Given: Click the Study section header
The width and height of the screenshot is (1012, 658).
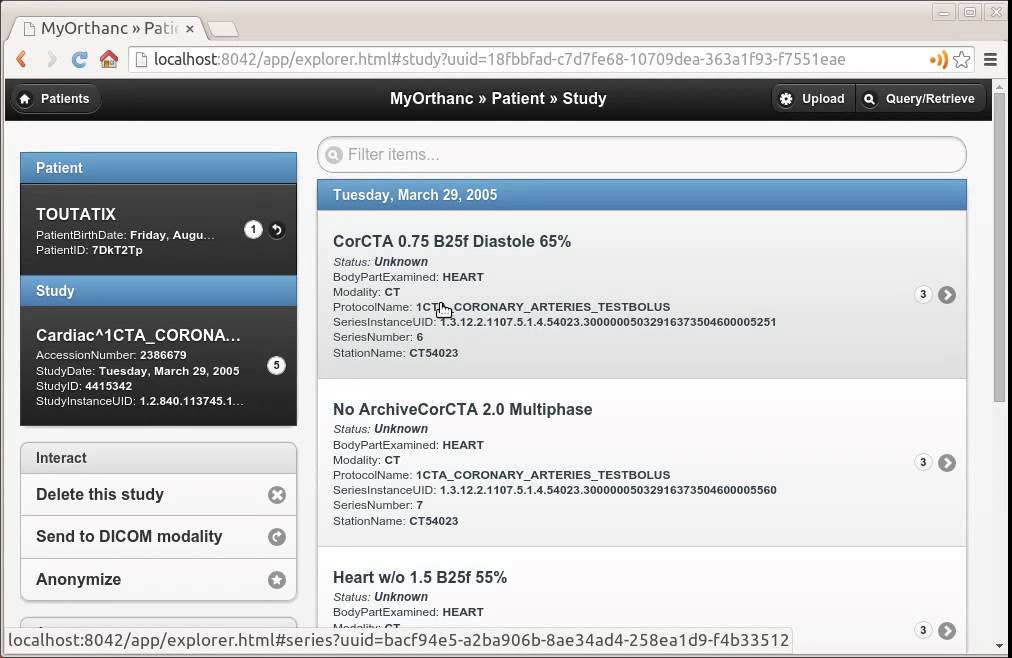Looking at the screenshot, I should click(x=159, y=291).
